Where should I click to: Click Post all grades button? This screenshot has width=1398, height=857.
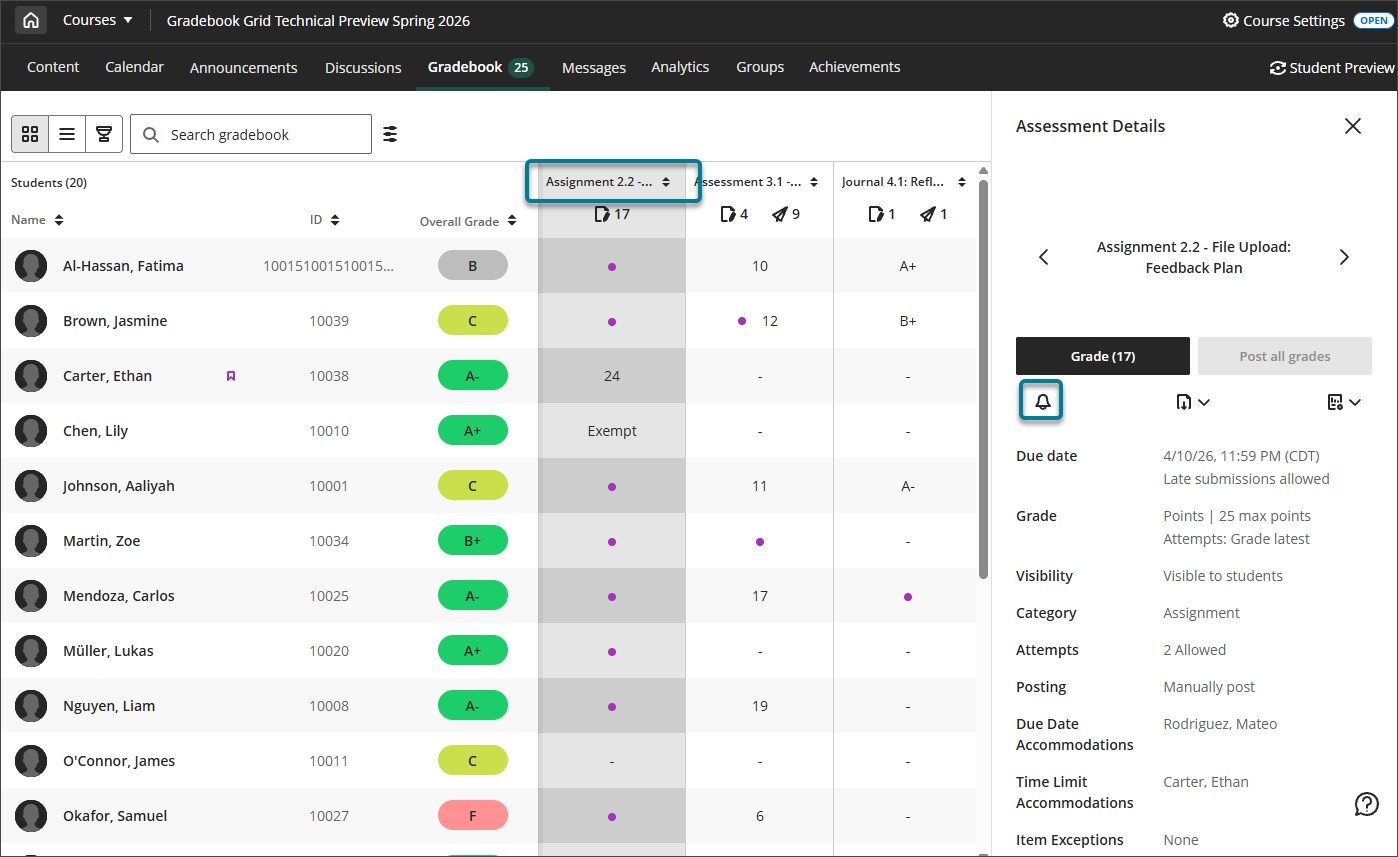[x=1285, y=356]
